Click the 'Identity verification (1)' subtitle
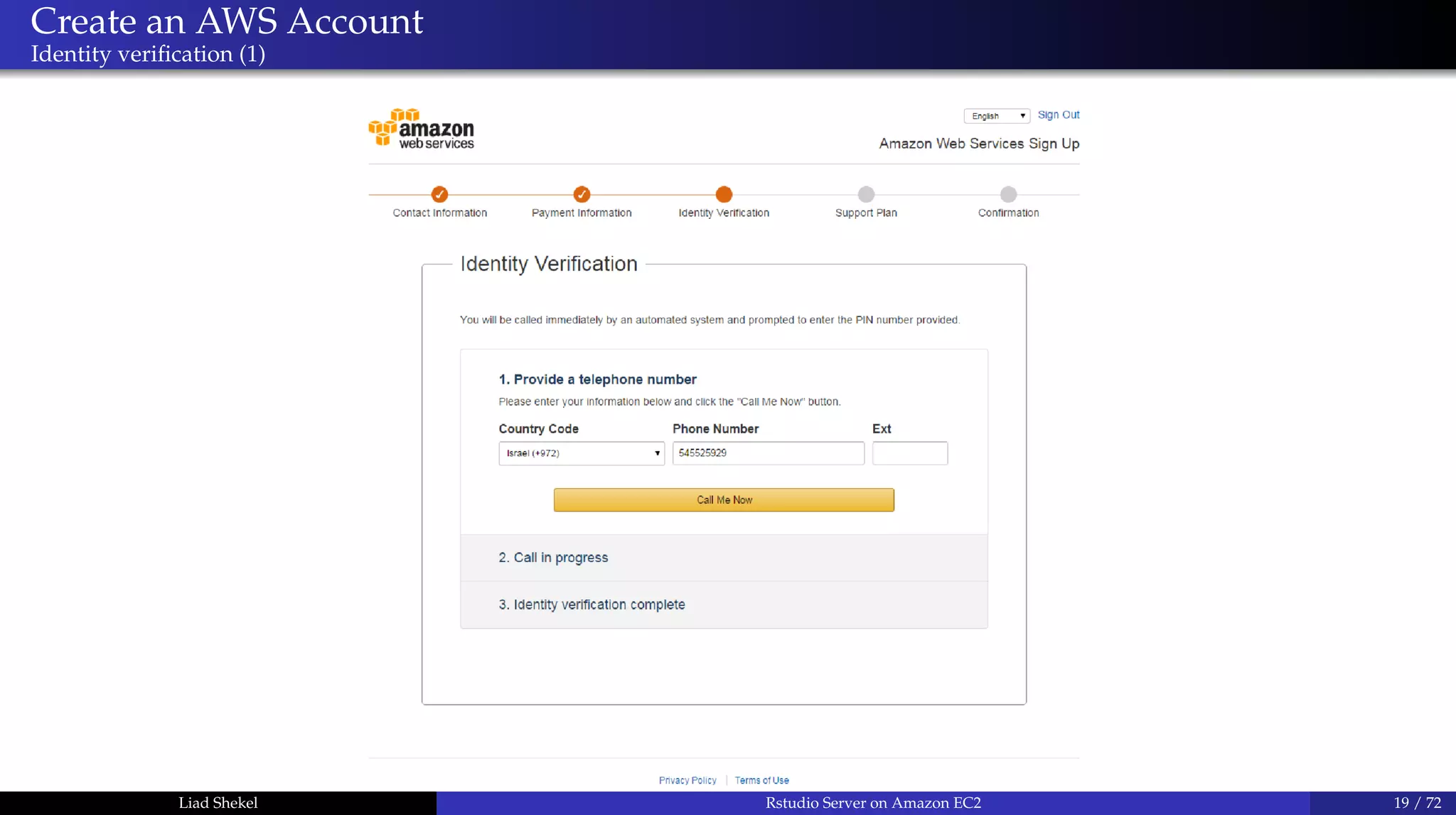The width and height of the screenshot is (1456, 815). [x=148, y=54]
